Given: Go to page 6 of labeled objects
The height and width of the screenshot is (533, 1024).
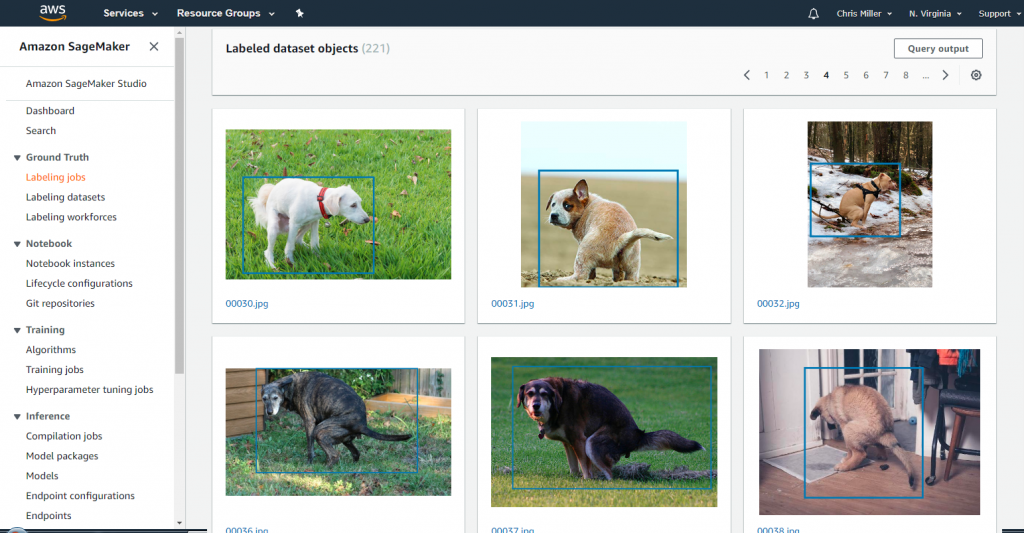Looking at the screenshot, I should pyautogui.click(x=866, y=75).
